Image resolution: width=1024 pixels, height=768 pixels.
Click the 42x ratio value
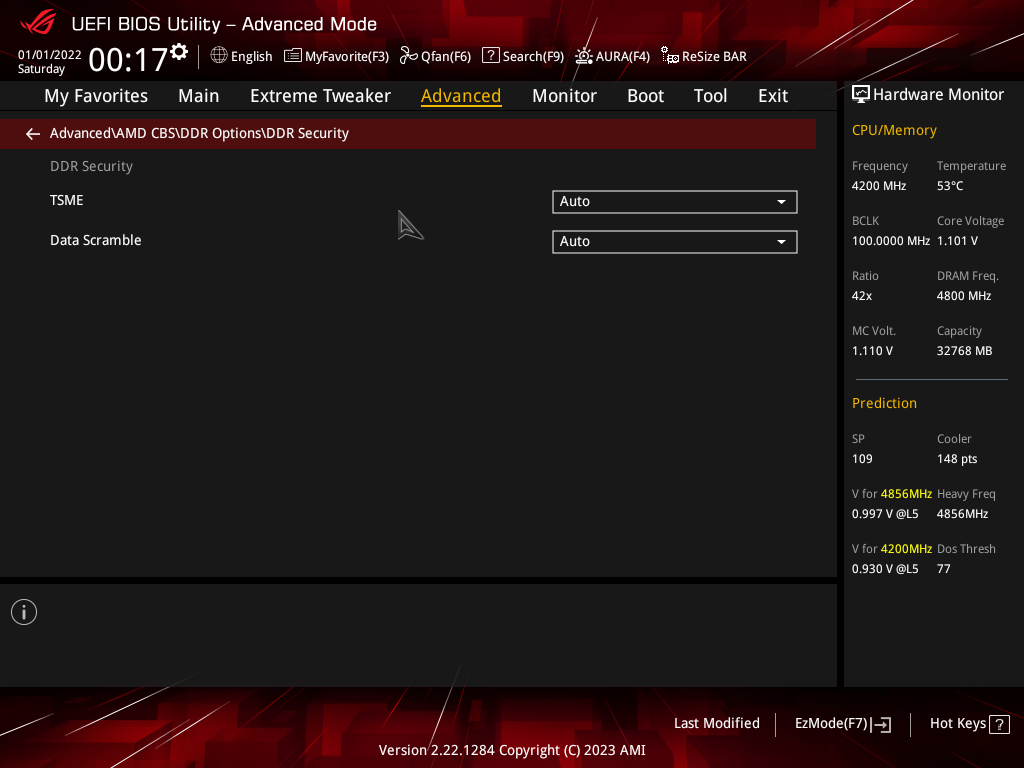862,296
